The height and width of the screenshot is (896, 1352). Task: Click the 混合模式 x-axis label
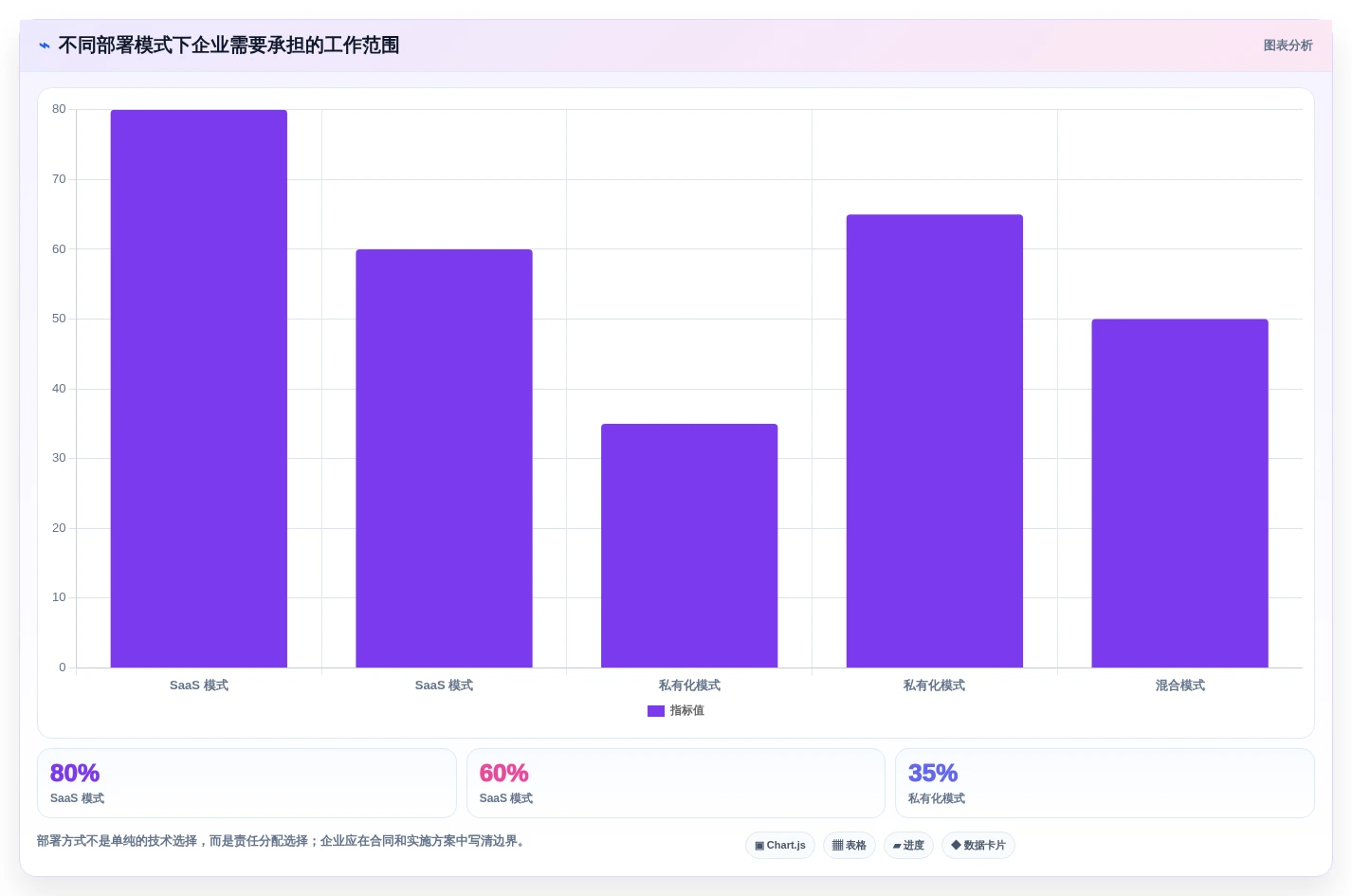(1179, 686)
